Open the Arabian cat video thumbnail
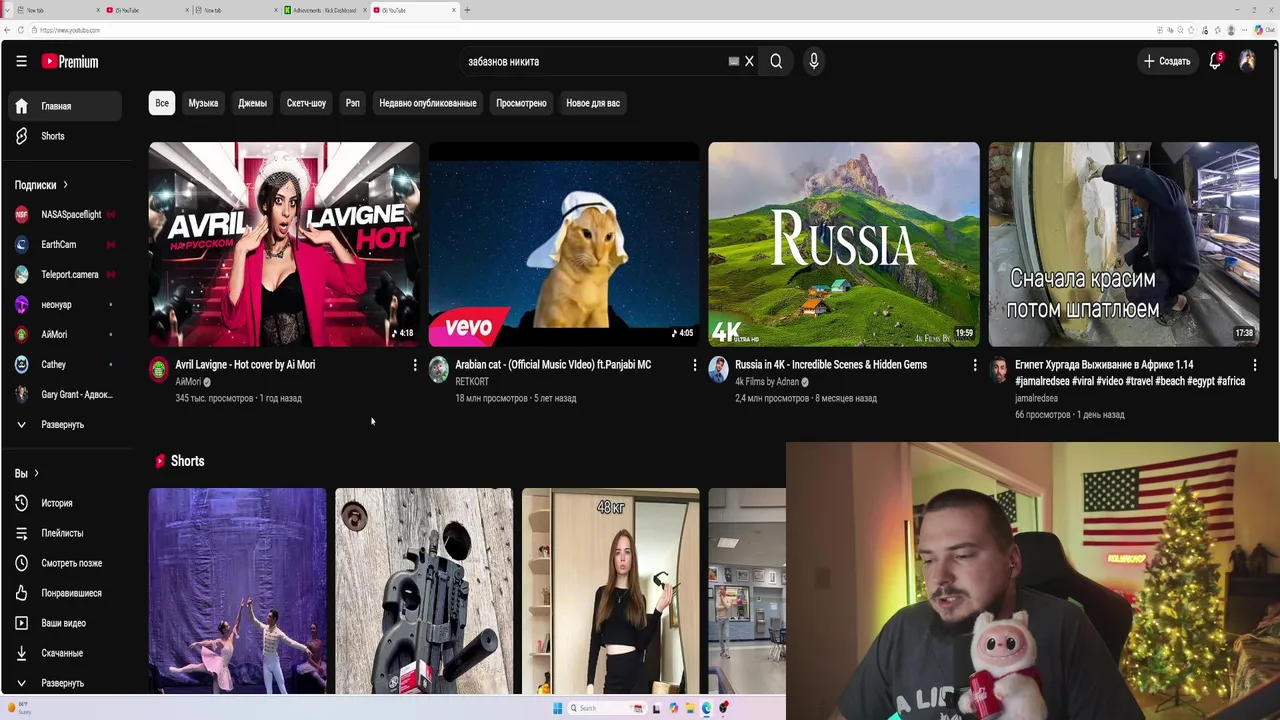The width and height of the screenshot is (1280, 720). click(564, 244)
